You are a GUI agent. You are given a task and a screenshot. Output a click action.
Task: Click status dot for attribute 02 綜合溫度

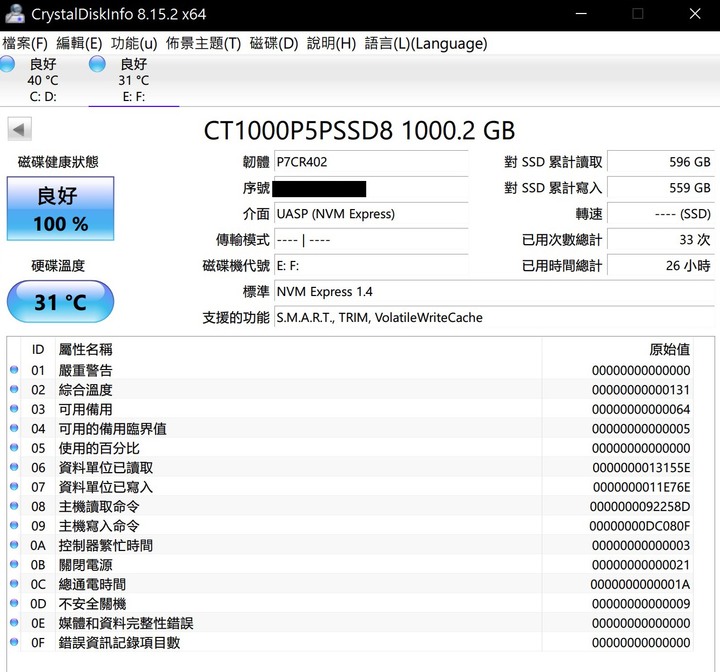tap(14, 389)
